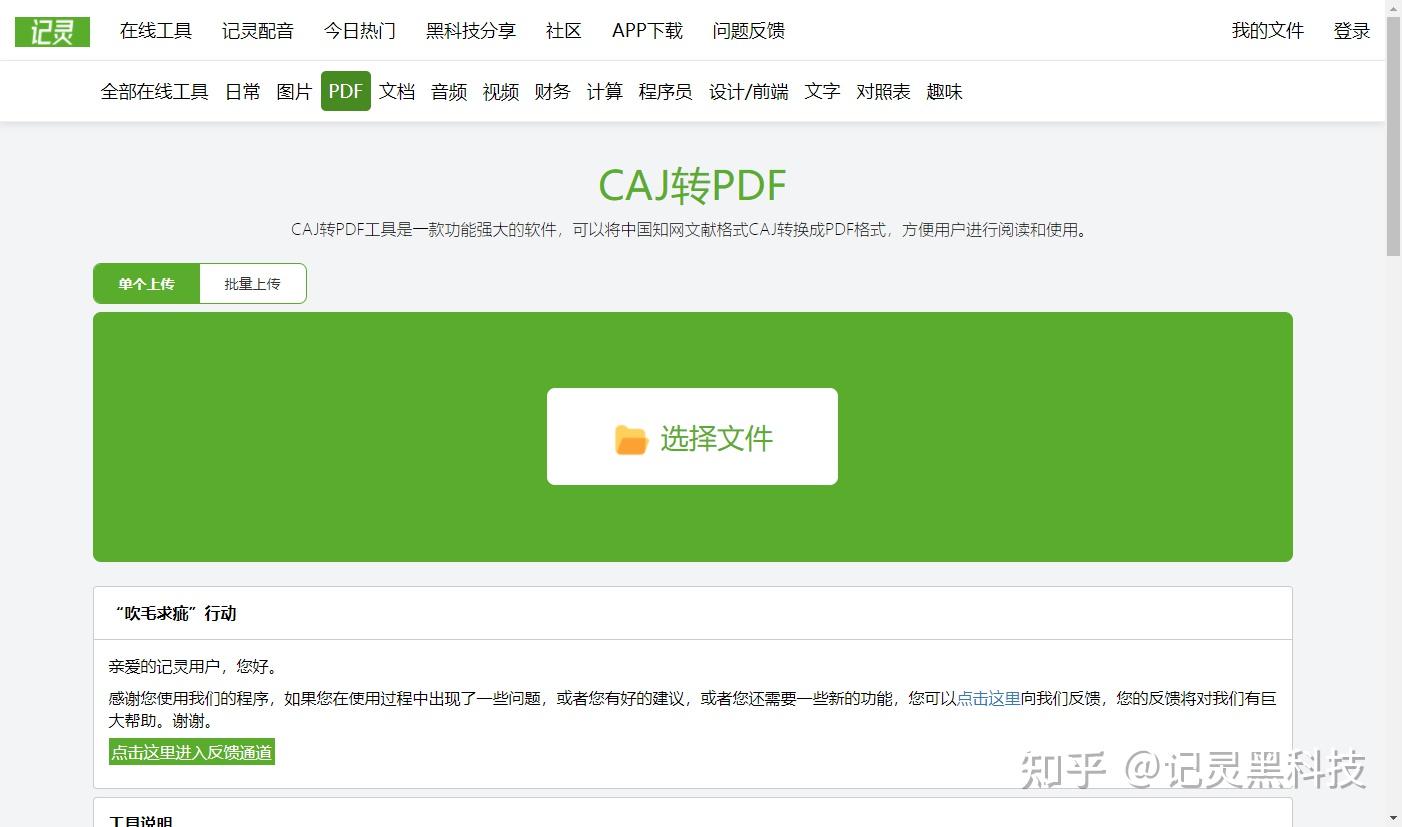Select 选择文件 to upload a file
Viewport: 1402px width, 827px height.
(691, 436)
